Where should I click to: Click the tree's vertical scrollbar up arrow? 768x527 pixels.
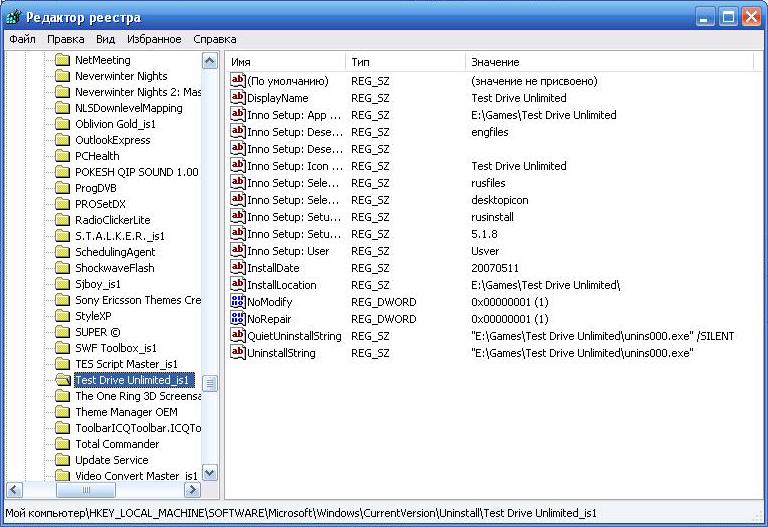tap(210, 61)
